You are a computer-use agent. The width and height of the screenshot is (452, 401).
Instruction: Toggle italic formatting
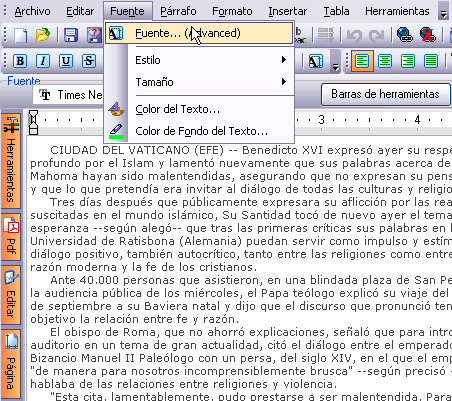pyautogui.click(x=43, y=61)
